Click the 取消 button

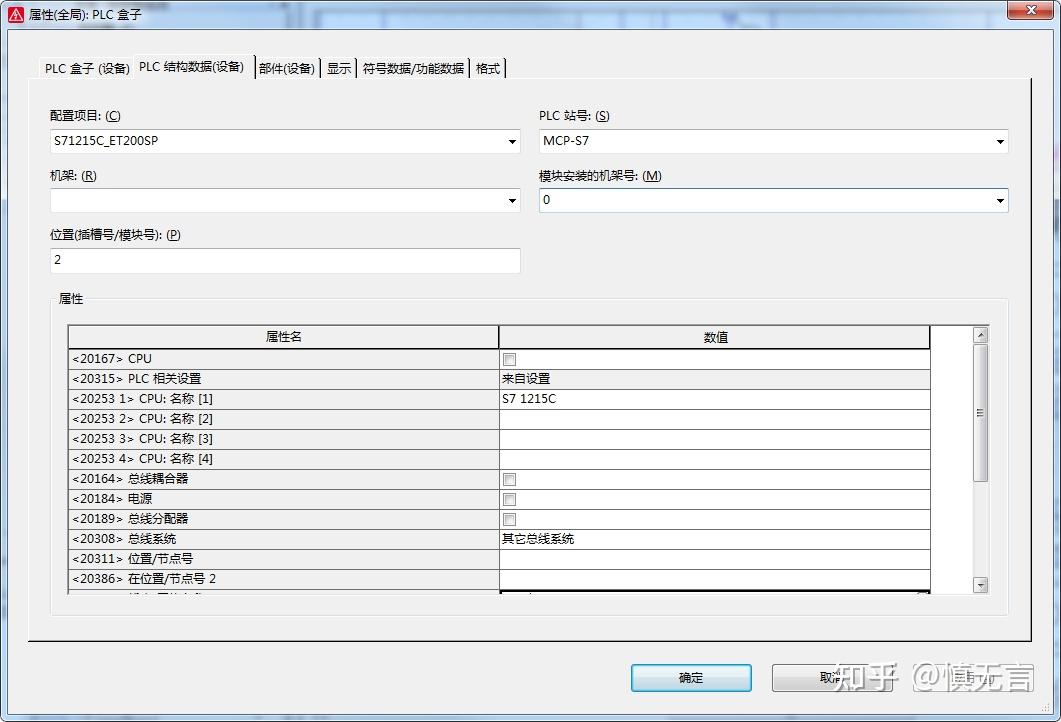click(x=832, y=677)
